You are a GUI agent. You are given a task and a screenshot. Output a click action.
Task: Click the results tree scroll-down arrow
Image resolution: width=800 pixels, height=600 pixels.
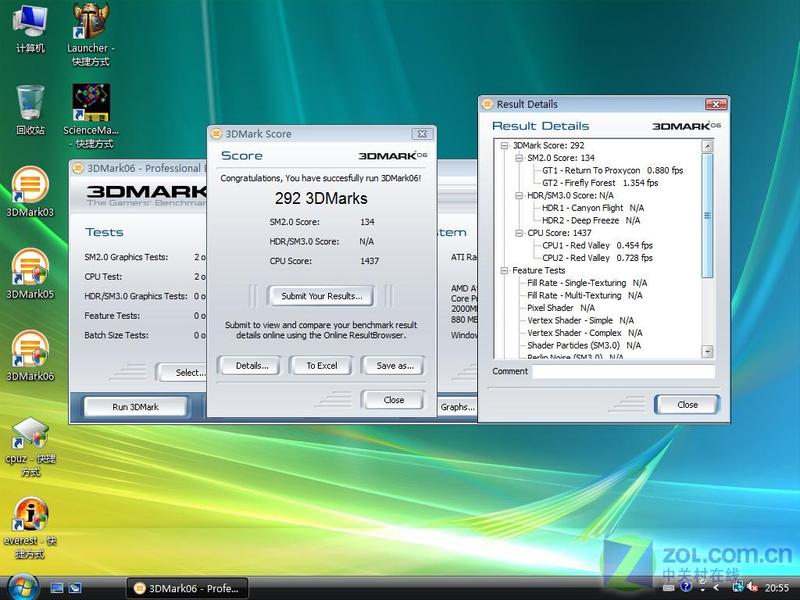[x=707, y=351]
